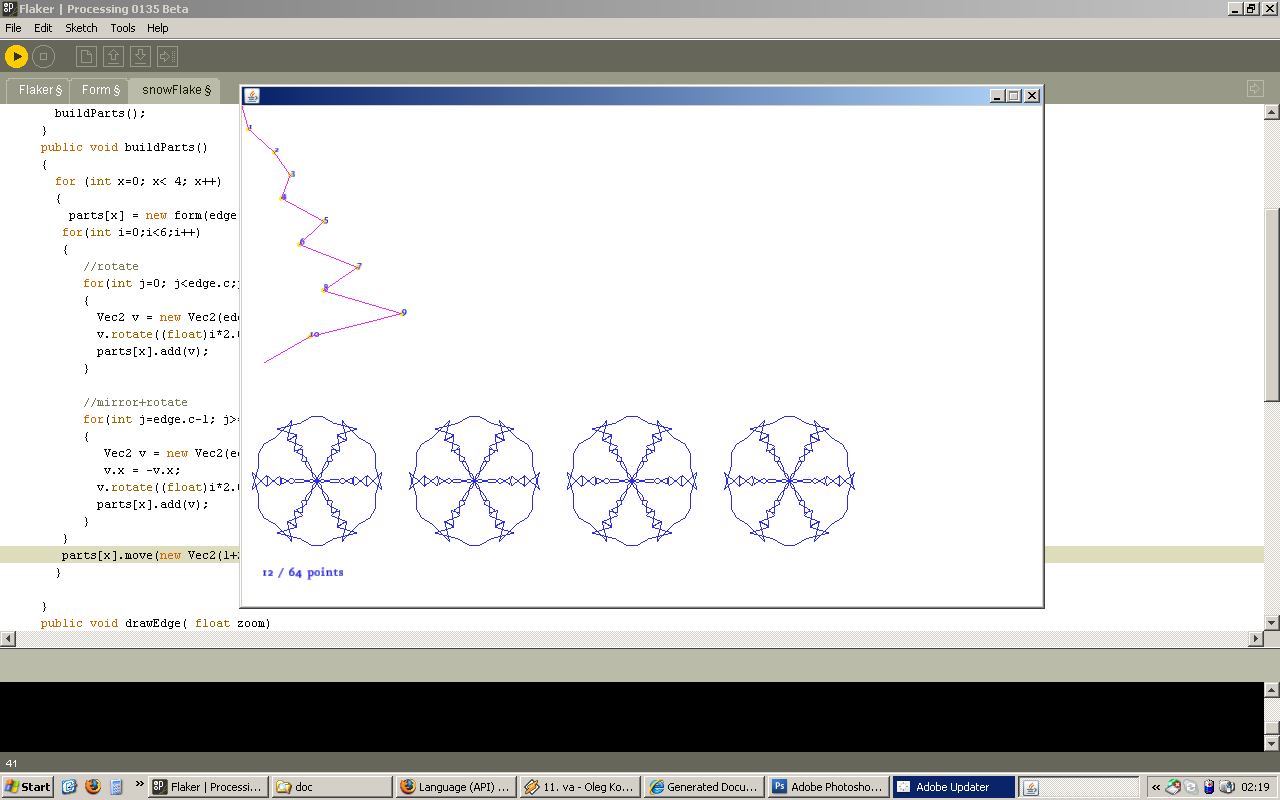Click editor horizontal scrollbar left arrow
Screen dimensions: 1280x800
tap(8, 638)
